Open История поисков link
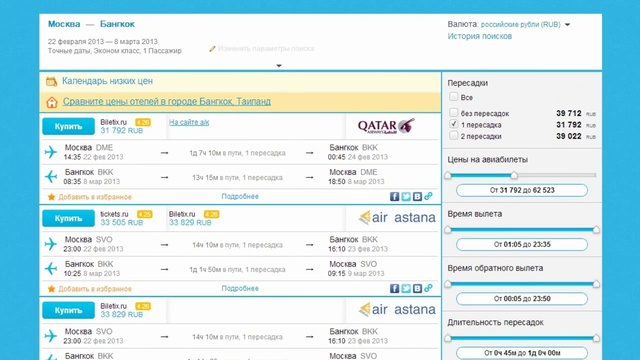Image resolution: width=640 pixels, height=360 pixels. pyautogui.click(x=480, y=36)
